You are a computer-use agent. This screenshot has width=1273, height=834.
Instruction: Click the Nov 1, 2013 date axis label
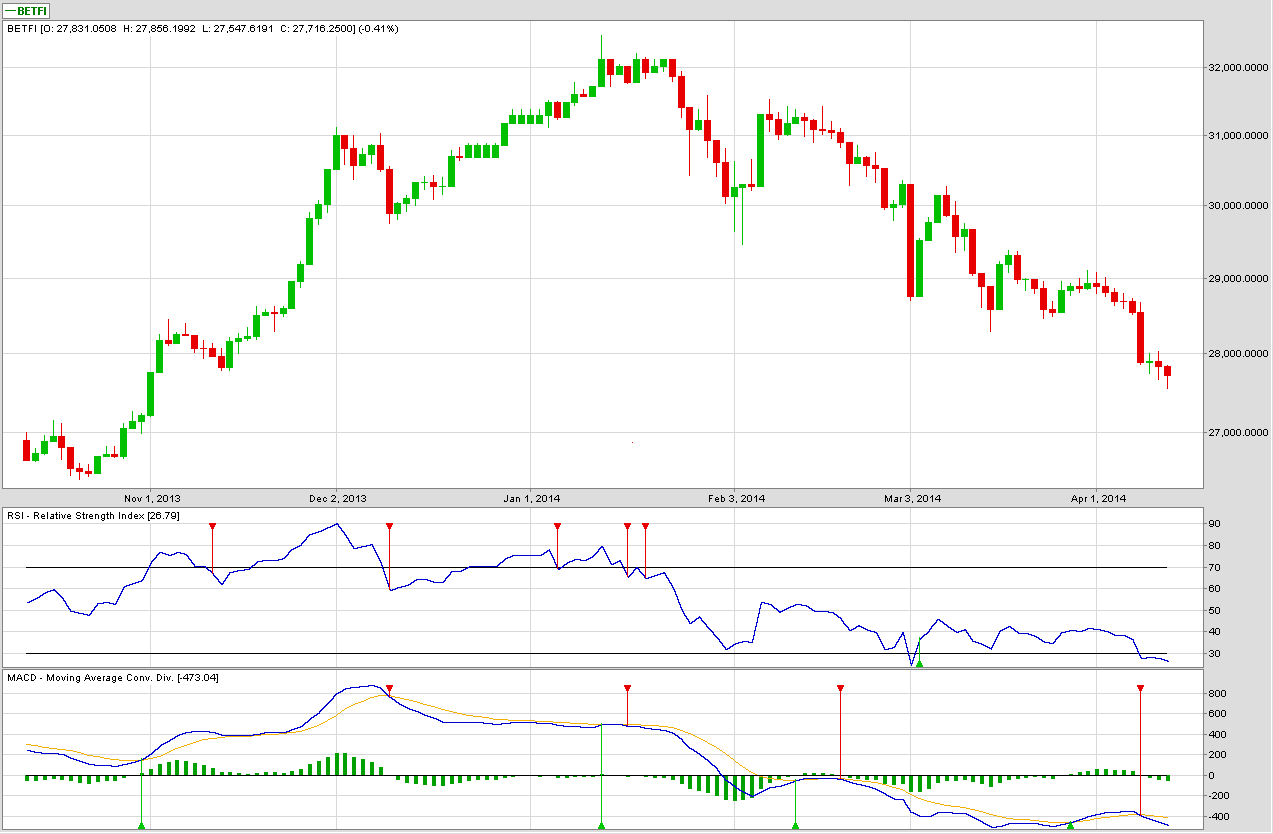tap(151, 498)
